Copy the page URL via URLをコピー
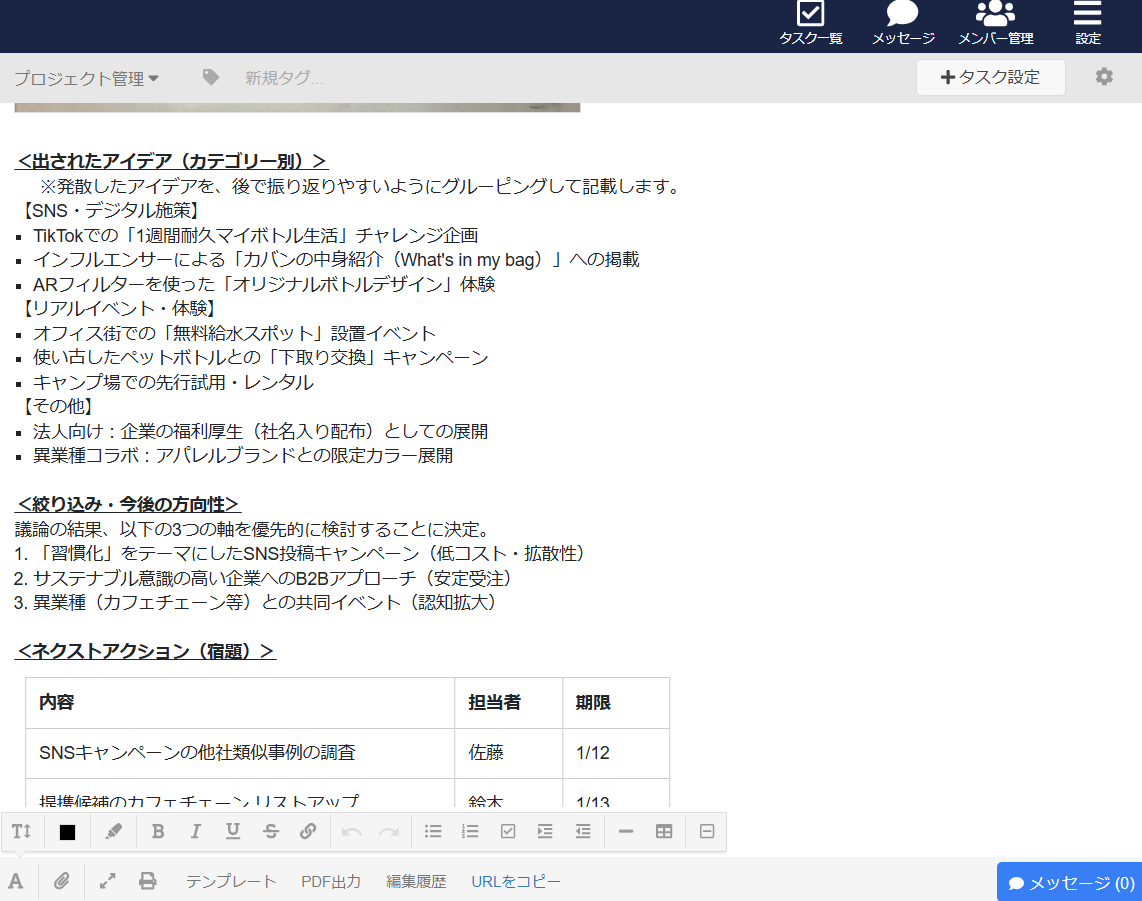Viewport: 1142px width, 901px height. [515, 881]
